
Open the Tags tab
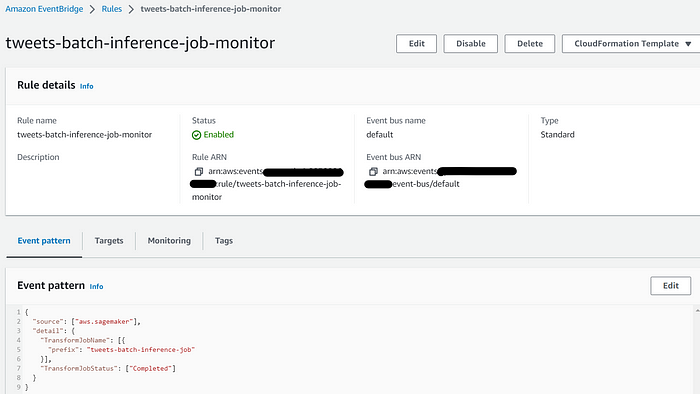[x=224, y=241]
